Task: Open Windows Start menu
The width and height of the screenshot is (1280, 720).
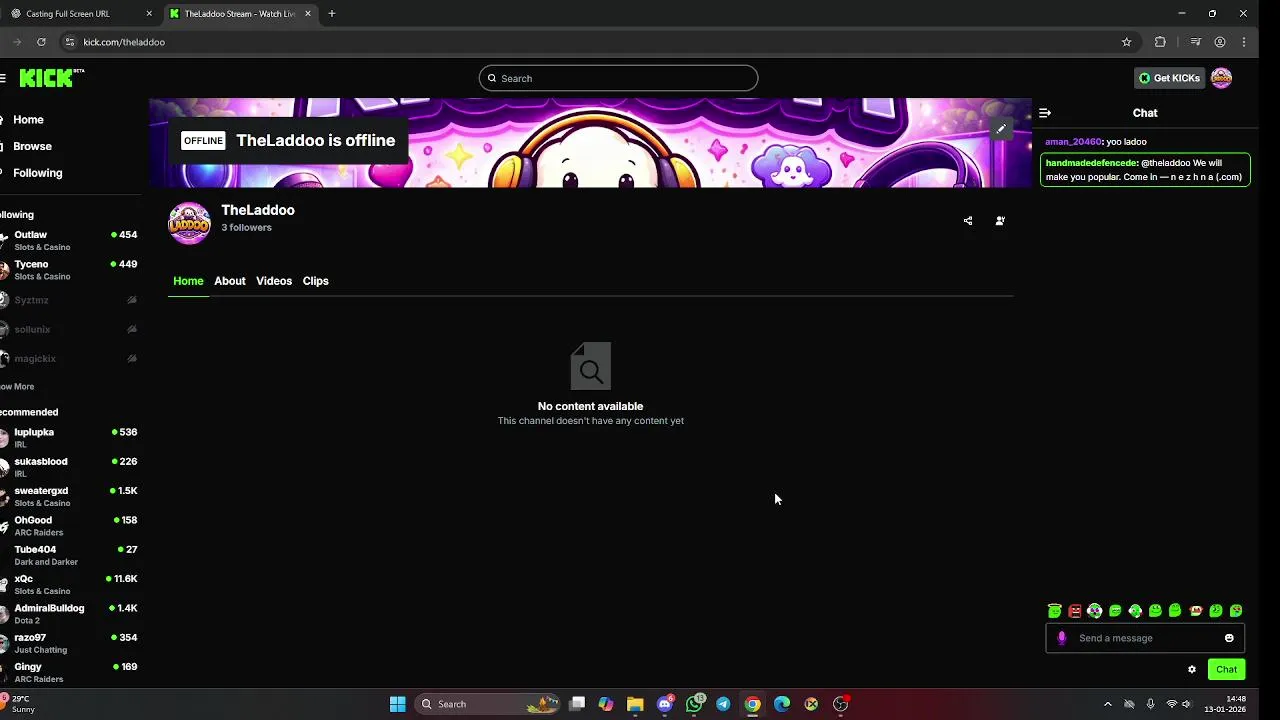Action: point(397,704)
